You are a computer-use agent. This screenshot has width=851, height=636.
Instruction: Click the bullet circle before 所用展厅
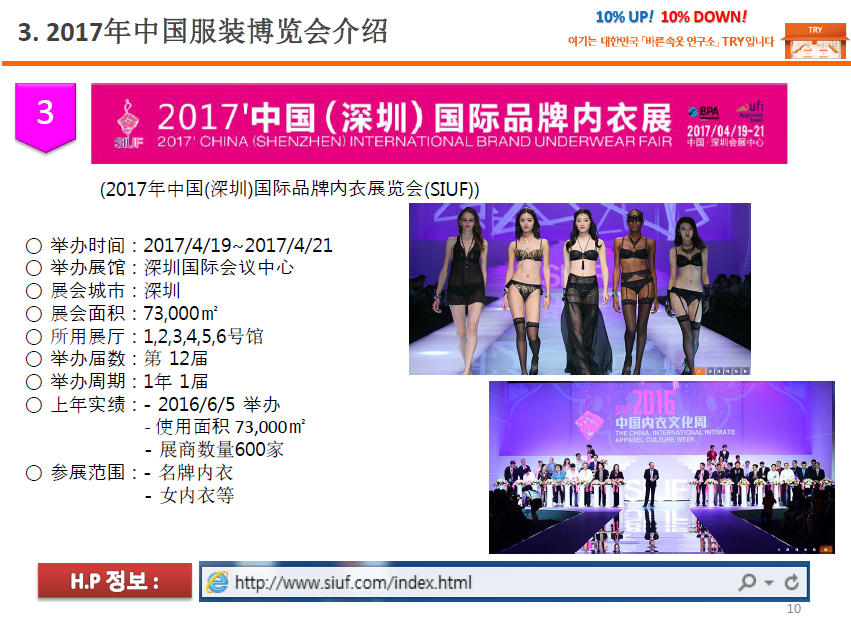pyautogui.click(x=34, y=336)
